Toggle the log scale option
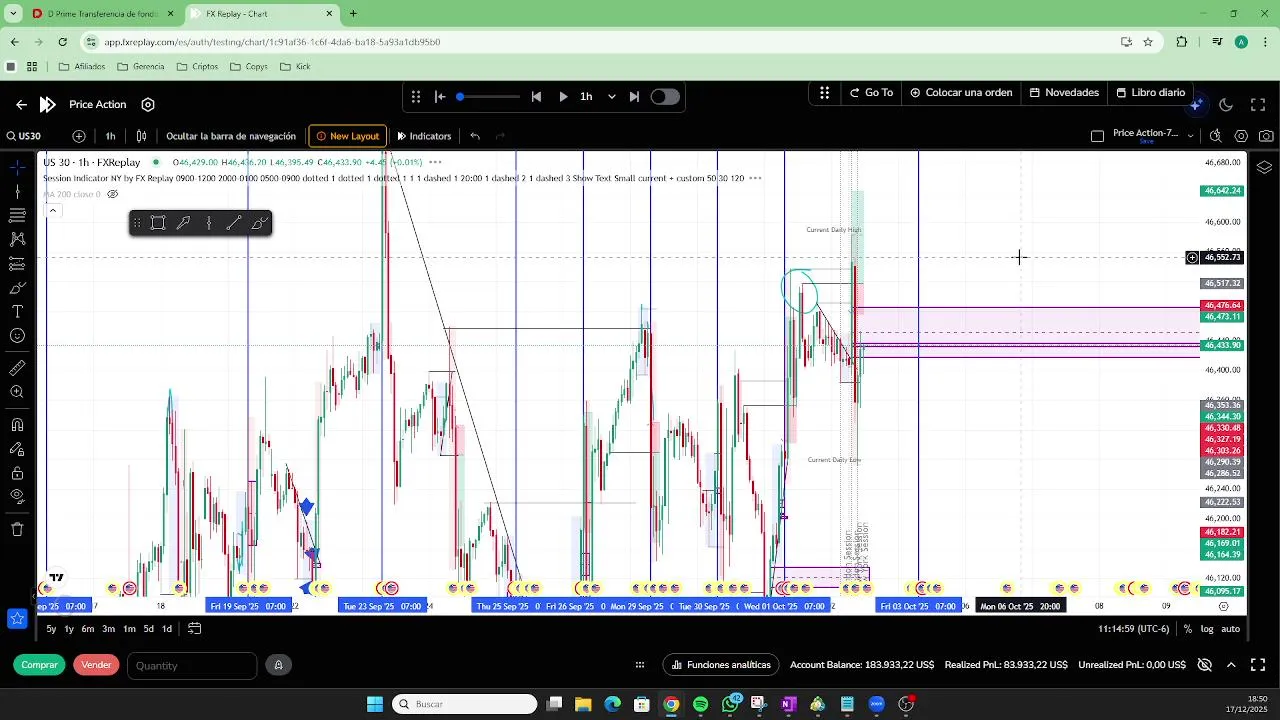This screenshot has width=1280, height=720. (x=1207, y=629)
